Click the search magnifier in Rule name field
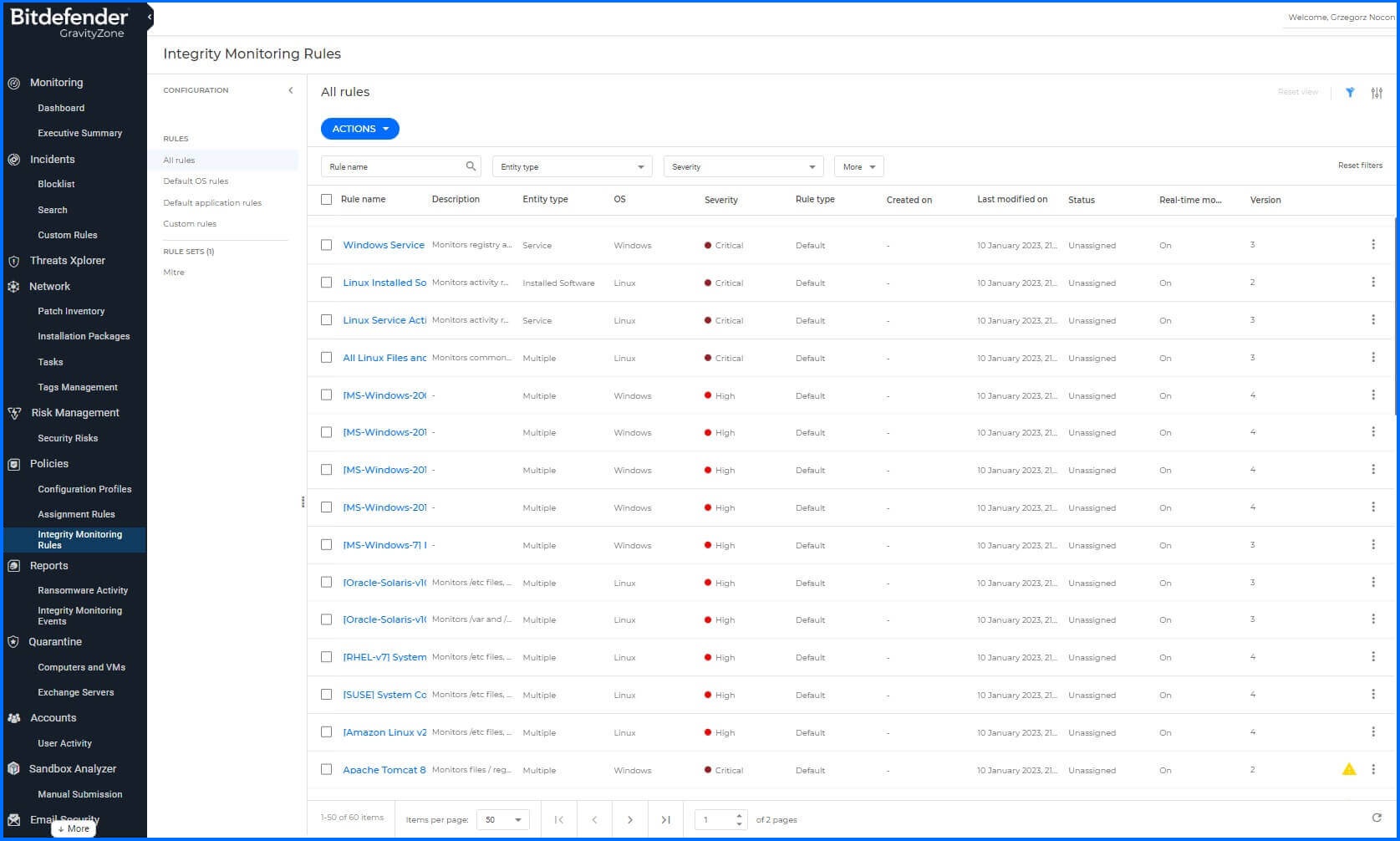The width and height of the screenshot is (1400, 841). pos(471,166)
